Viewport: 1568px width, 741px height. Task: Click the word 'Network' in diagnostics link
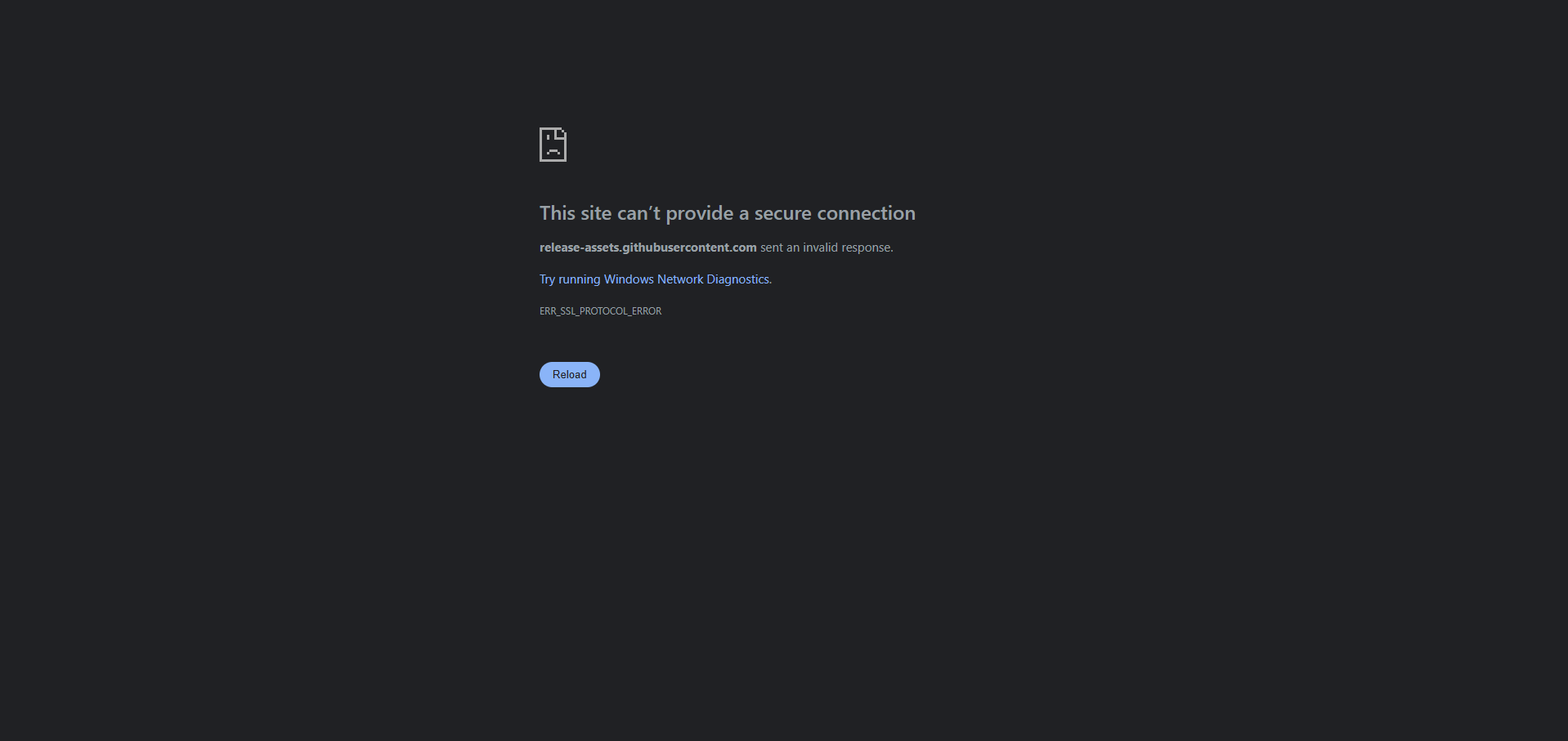(680, 279)
